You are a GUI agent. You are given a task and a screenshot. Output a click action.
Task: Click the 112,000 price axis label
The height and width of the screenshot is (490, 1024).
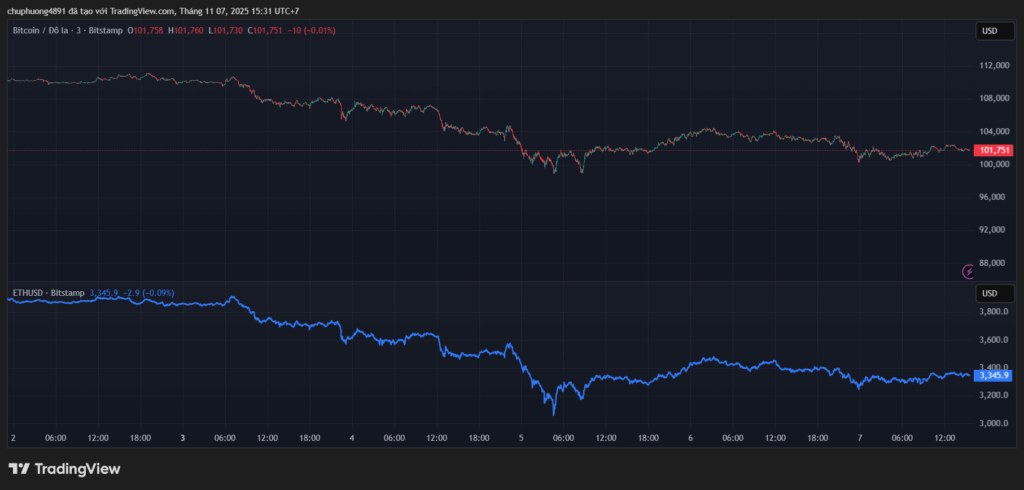(993, 65)
